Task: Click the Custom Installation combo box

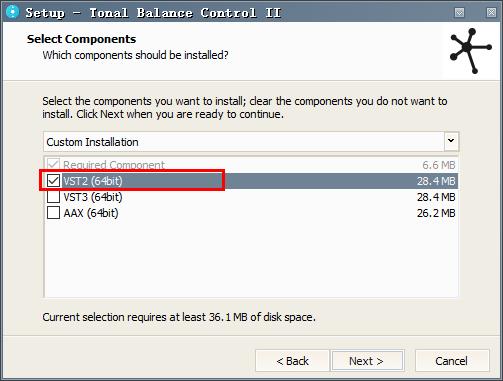Action: coord(251,142)
